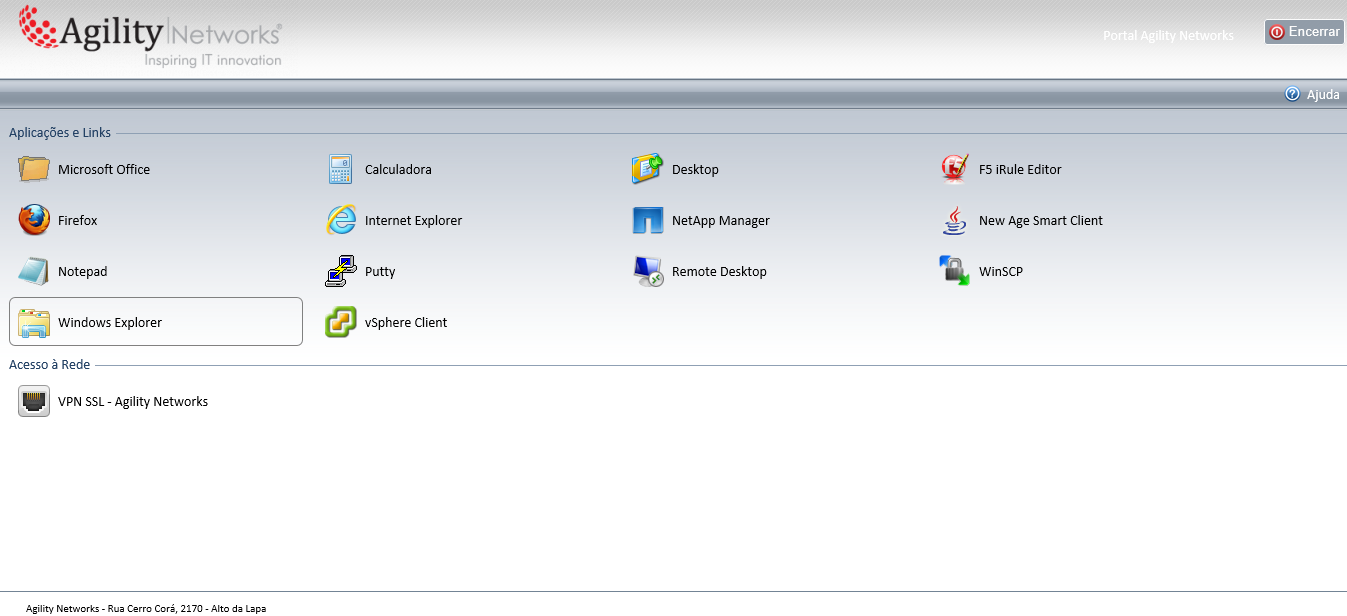The width and height of the screenshot is (1347, 616).
Task: Open the VPN SSL - Agility Networks link
Action: coord(133,402)
